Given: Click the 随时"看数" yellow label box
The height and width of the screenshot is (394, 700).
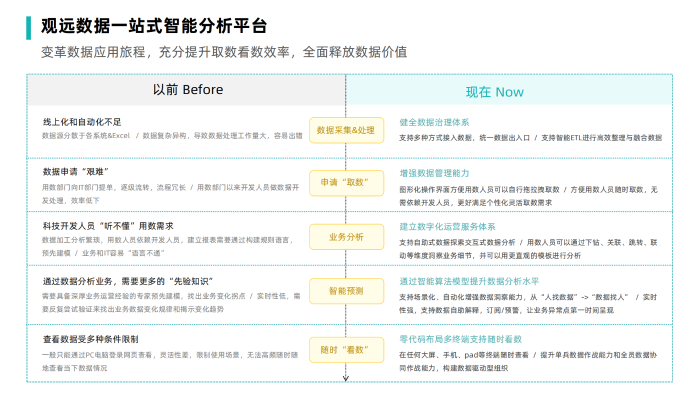Looking at the screenshot, I should (346, 350).
